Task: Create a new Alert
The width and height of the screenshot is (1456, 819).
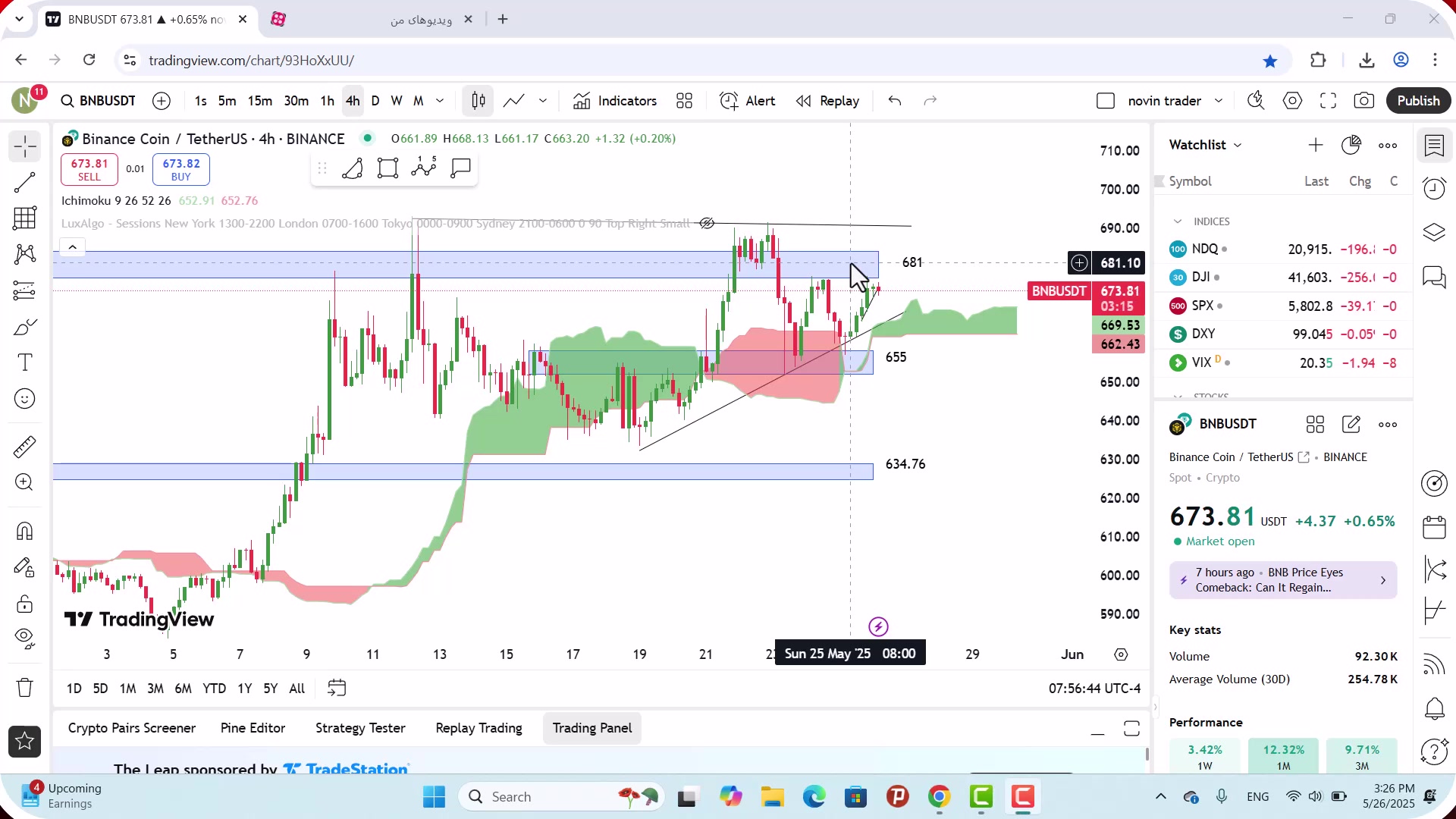Action: [x=748, y=101]
